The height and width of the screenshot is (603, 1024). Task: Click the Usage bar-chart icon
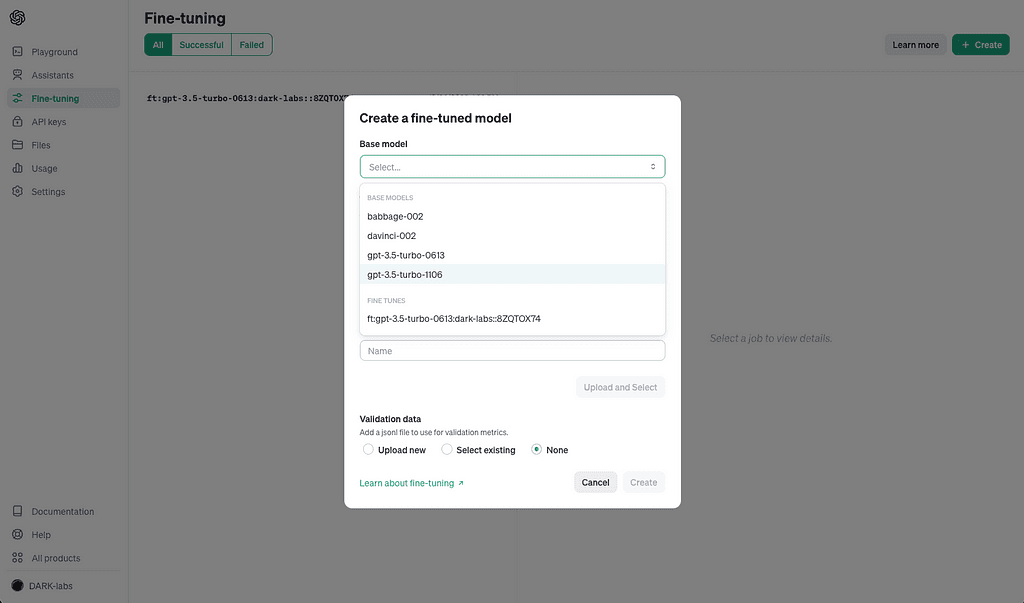(18, 168)
